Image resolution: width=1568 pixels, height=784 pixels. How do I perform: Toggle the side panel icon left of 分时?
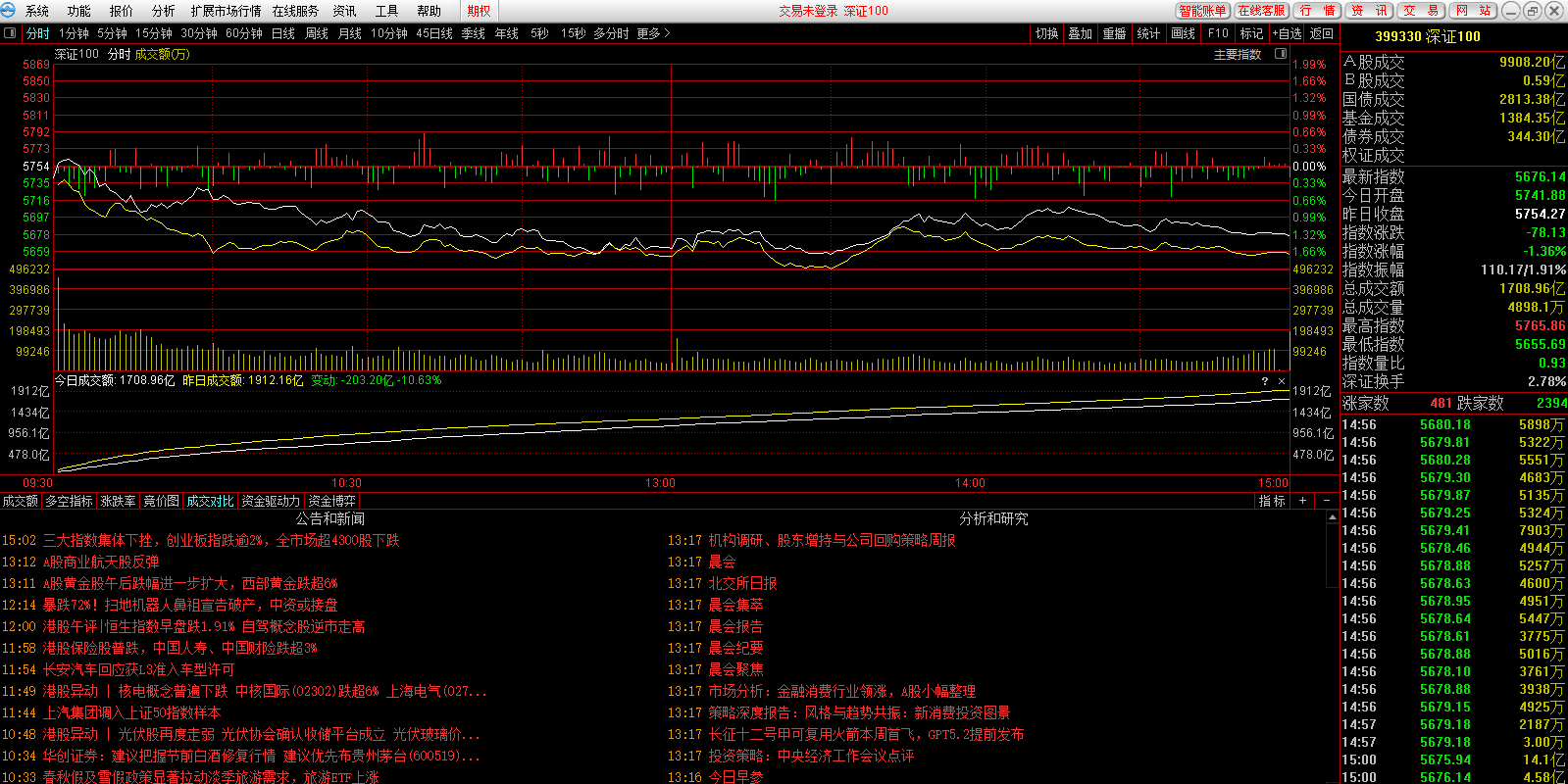(x=10, y=33)
